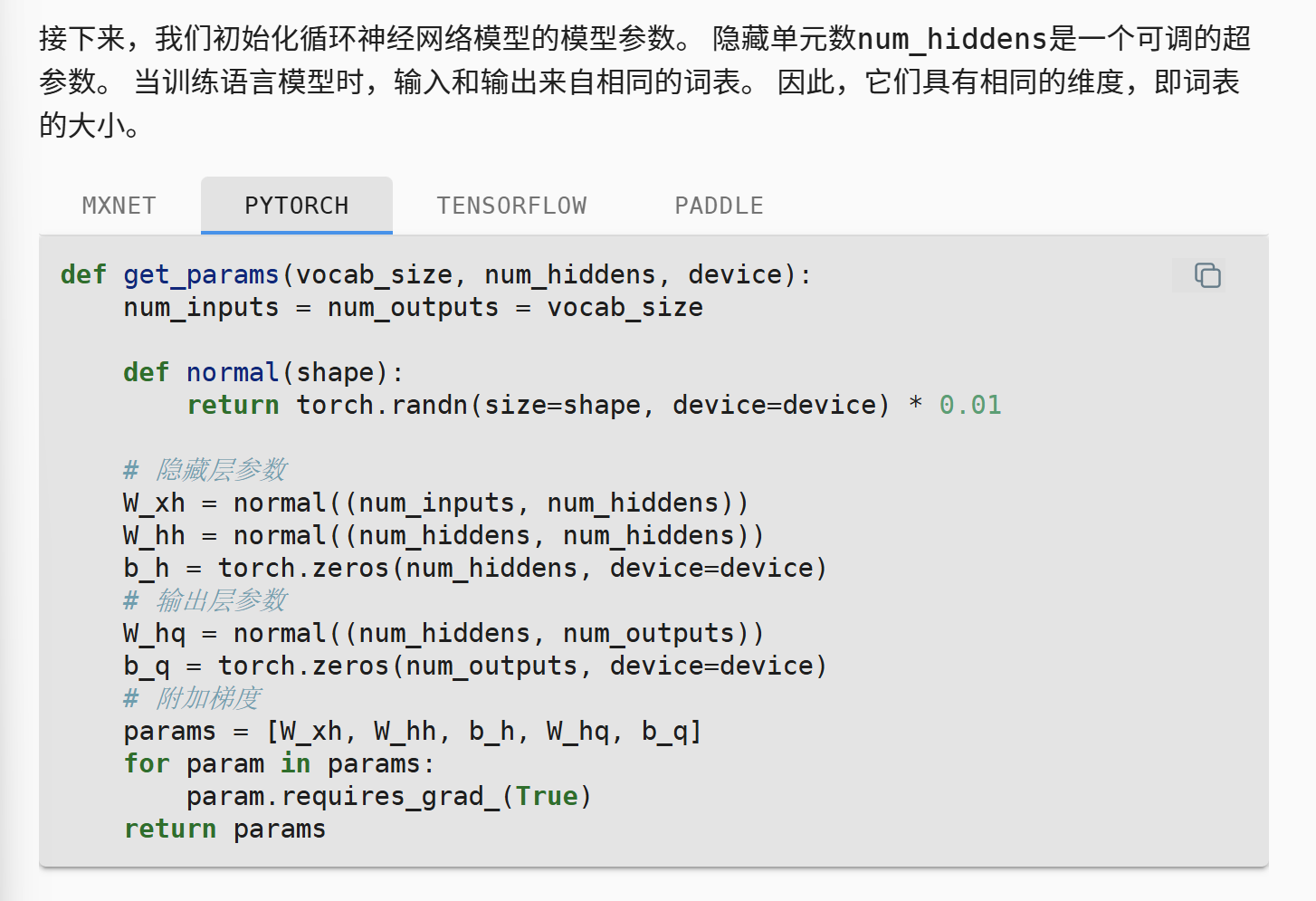The image size is (1316, 901).
Task: Click the b_h torch.zeros line
Action: (x=475, y=568)
